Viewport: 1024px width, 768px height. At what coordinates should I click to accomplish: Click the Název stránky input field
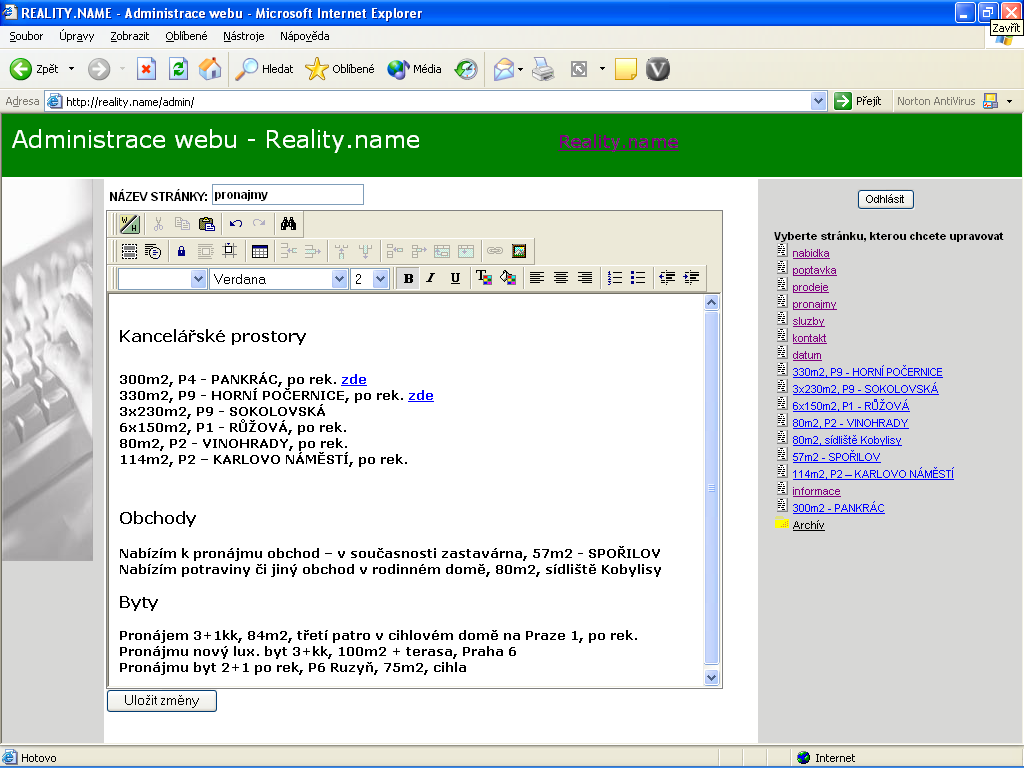[x=287, y=195]
